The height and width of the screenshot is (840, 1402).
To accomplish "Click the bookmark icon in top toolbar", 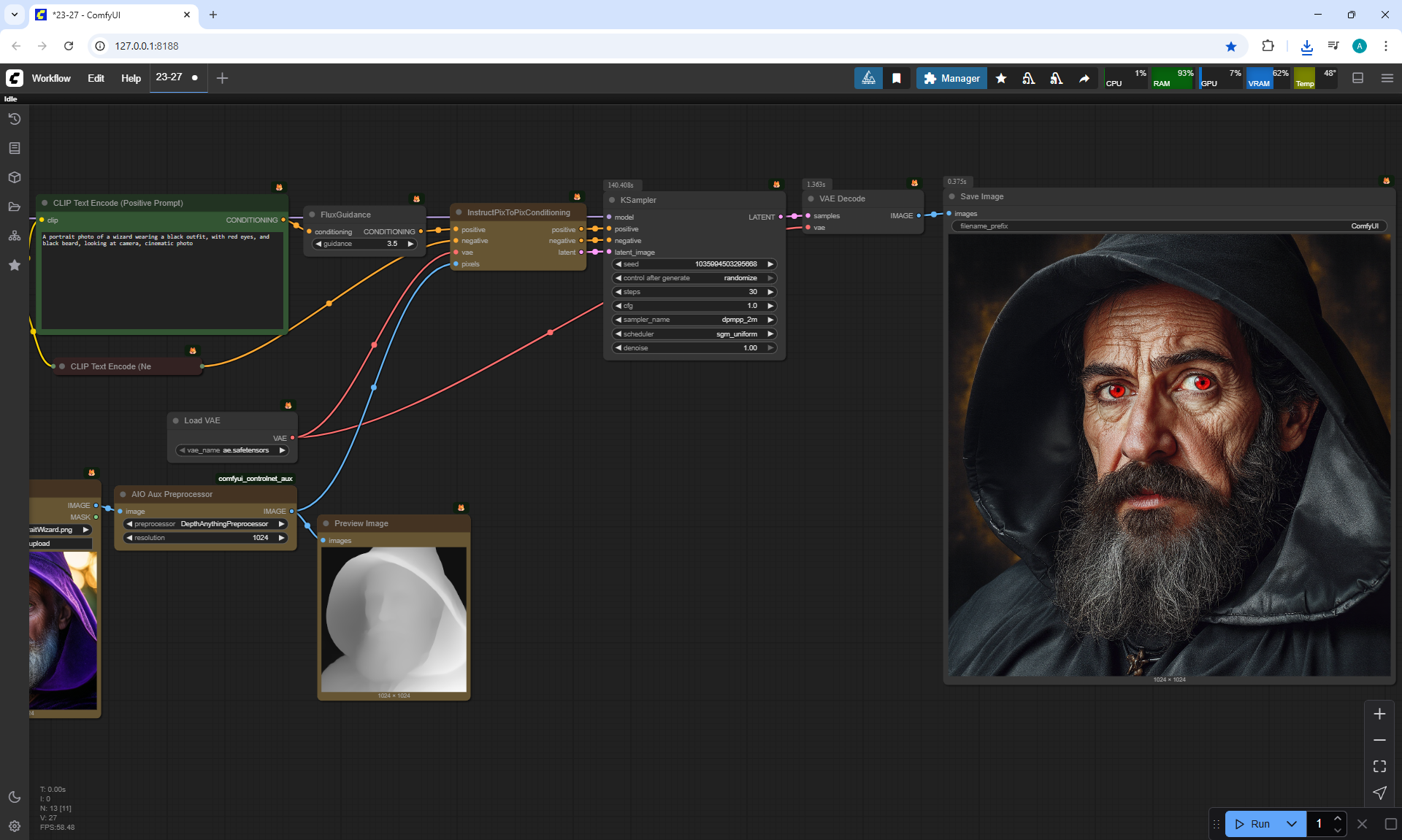I will 897,78.
